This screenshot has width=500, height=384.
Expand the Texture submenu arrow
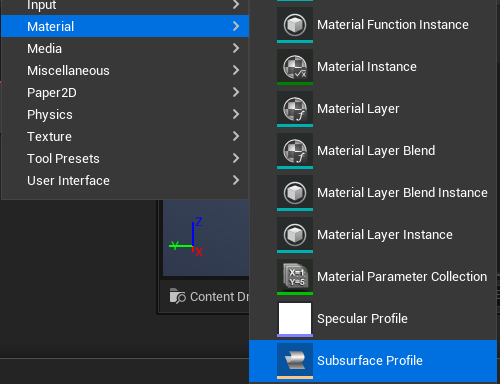click(x=236, y=136)
